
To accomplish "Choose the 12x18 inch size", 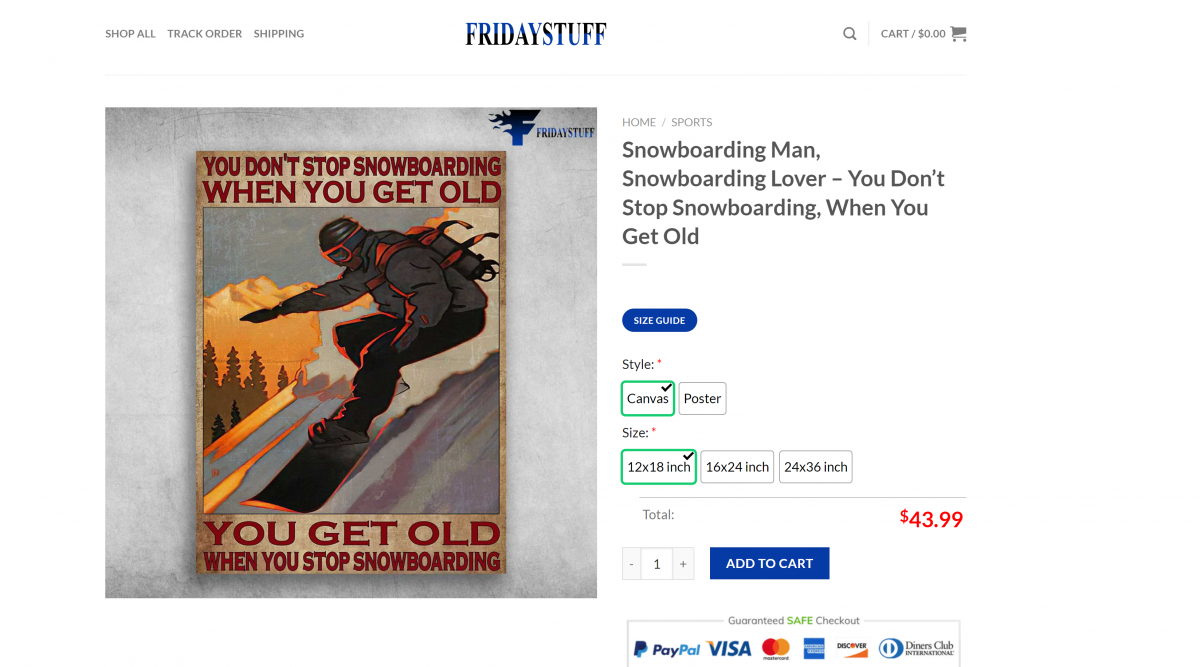I will (658, 467).
